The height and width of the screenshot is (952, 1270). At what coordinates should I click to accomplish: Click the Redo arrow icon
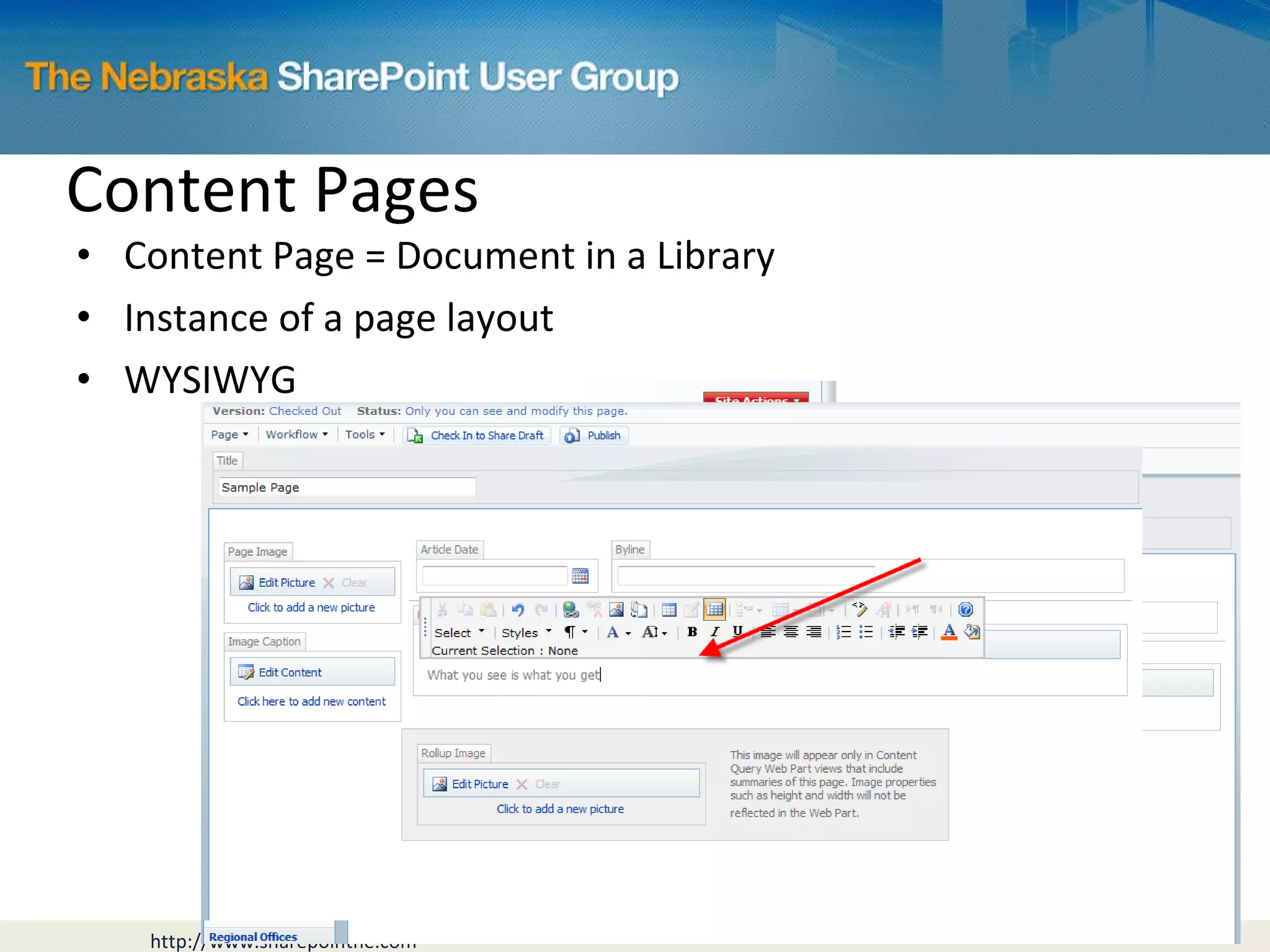[x=541, y=610]
